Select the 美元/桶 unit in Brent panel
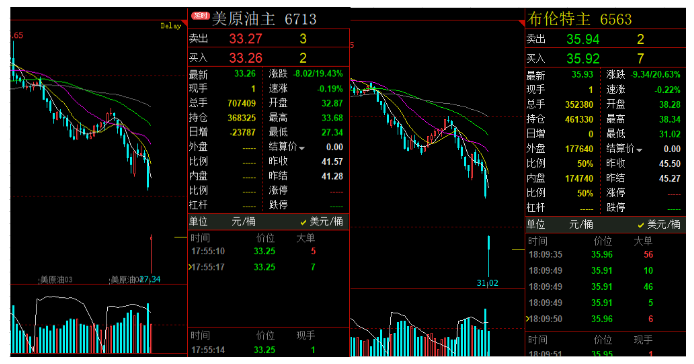 [659, 225]
